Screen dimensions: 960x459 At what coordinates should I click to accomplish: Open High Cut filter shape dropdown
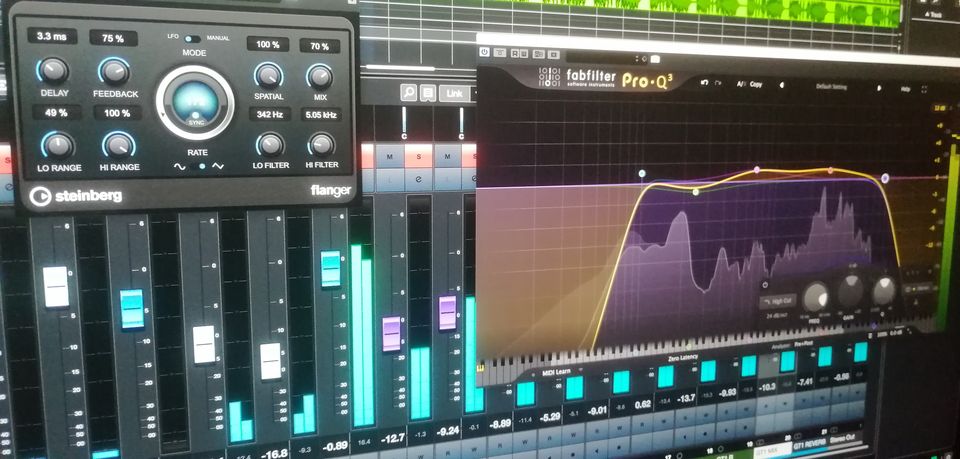click(778, 300)
